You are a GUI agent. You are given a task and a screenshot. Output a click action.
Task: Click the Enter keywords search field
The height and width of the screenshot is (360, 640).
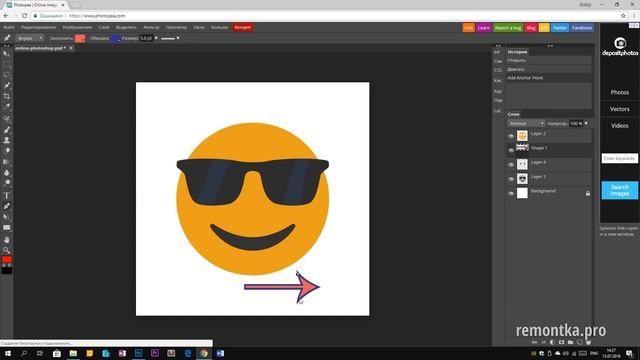pyautogui.click(x=619, y=158)
